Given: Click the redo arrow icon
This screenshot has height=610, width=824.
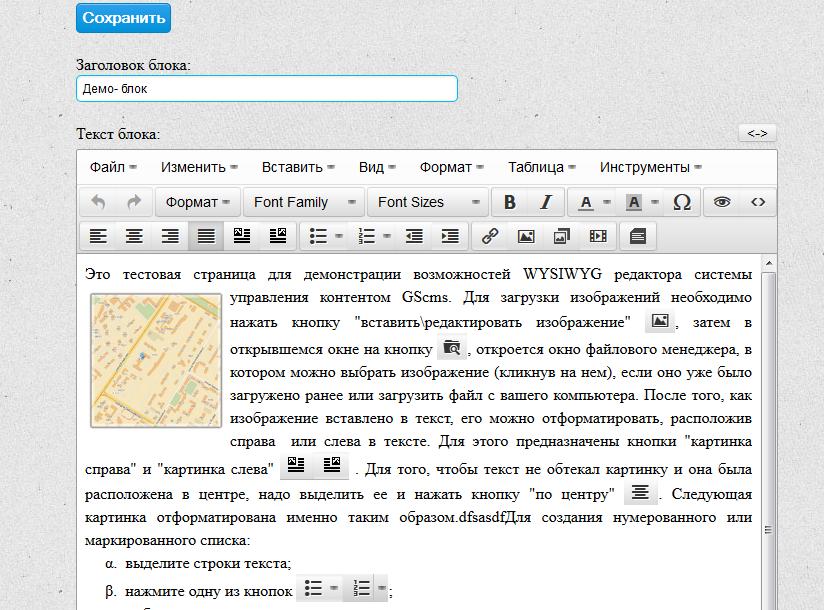Looking at the screenshot, I should (x=134, y=202).
